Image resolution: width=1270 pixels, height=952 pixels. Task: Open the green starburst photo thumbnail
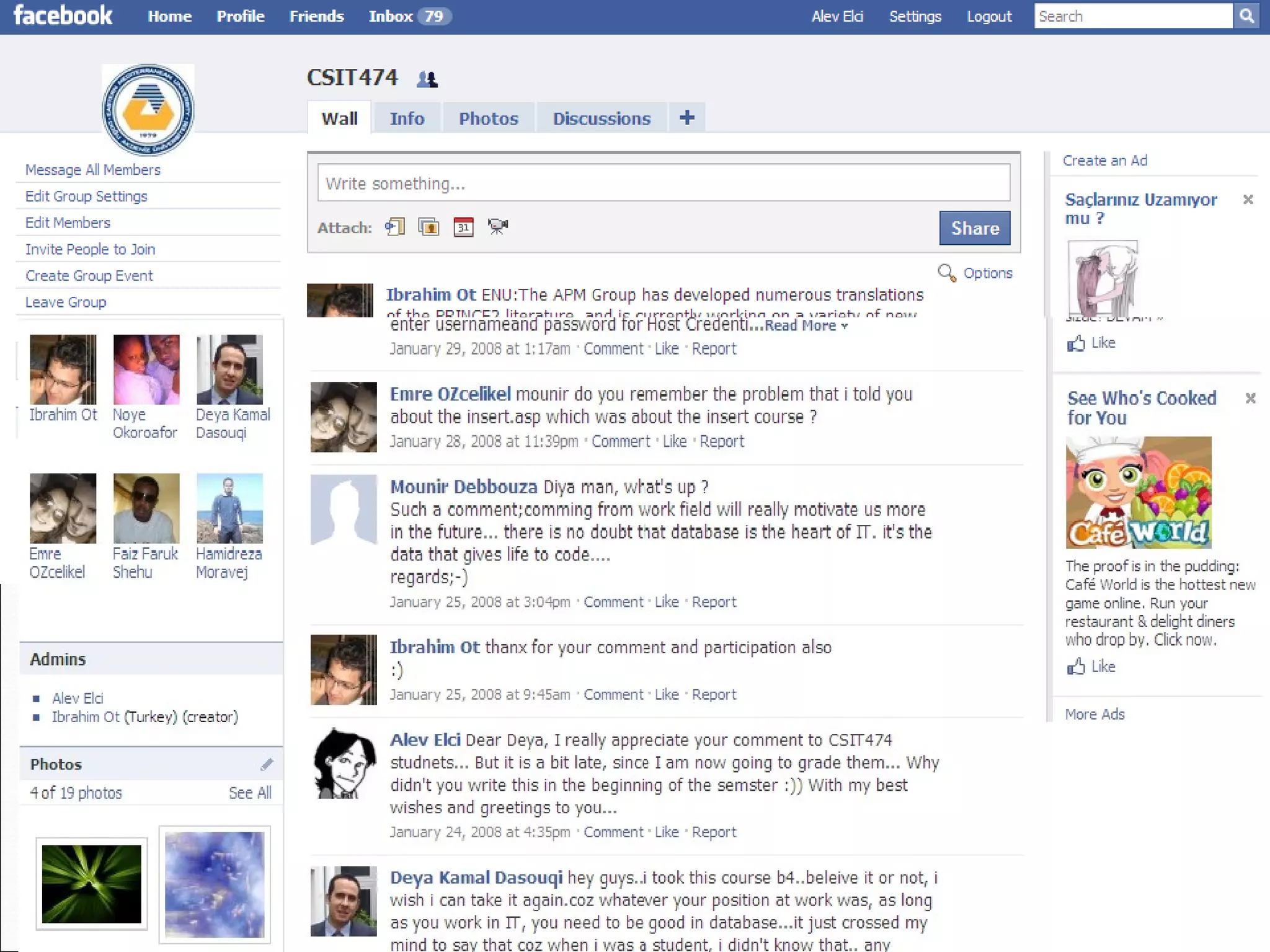pos(92,883)
